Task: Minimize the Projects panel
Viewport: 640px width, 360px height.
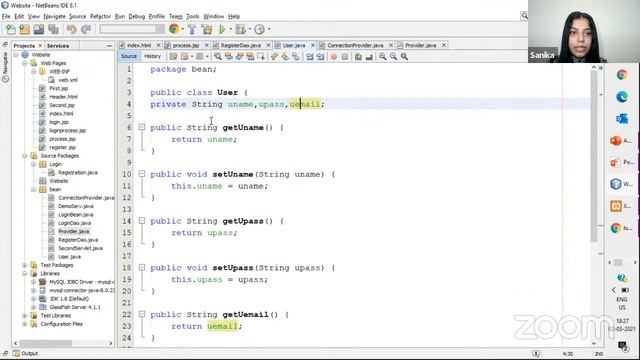Action: click(x=109, y=46)
